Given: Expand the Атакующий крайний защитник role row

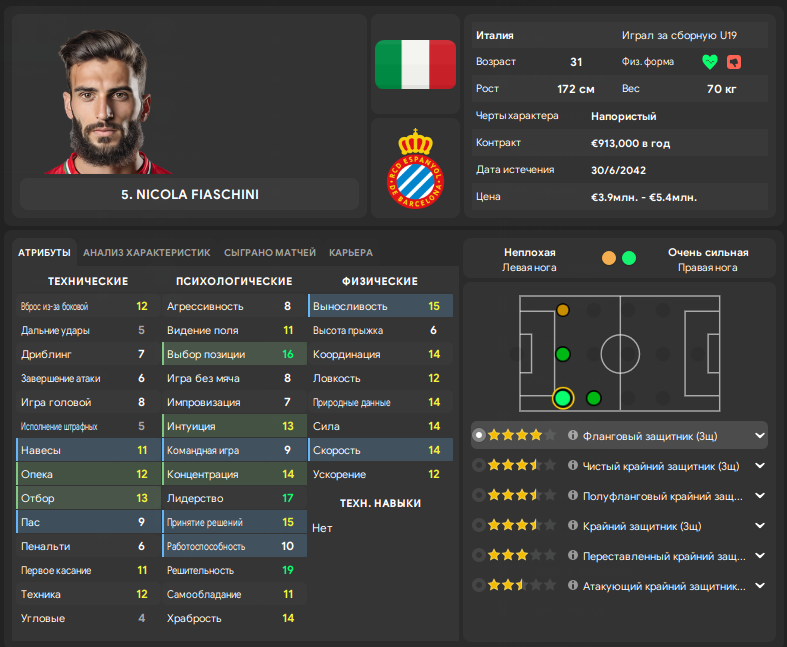Looking at the screenshot, I should tap(760, 586).
